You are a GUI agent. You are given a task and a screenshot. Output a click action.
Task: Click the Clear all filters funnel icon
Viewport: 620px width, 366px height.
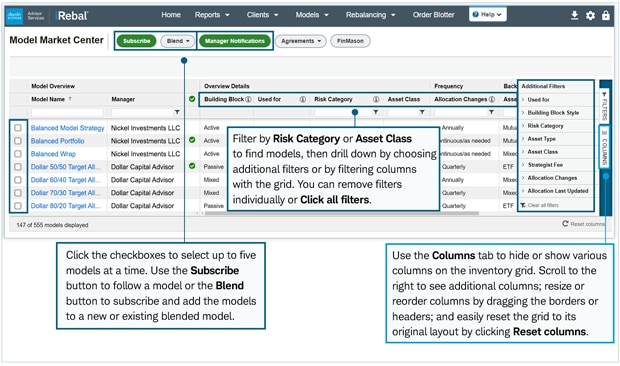(523, 205)
